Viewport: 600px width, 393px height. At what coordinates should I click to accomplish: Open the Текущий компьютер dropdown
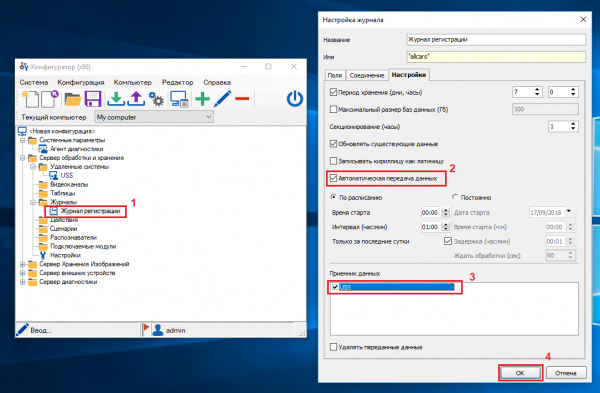pos(154,117)
